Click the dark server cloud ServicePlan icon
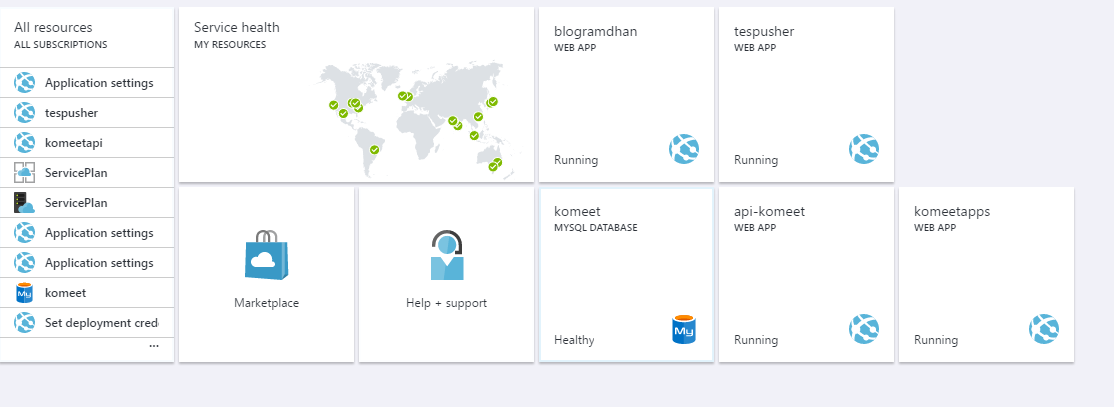 [25, 202]
